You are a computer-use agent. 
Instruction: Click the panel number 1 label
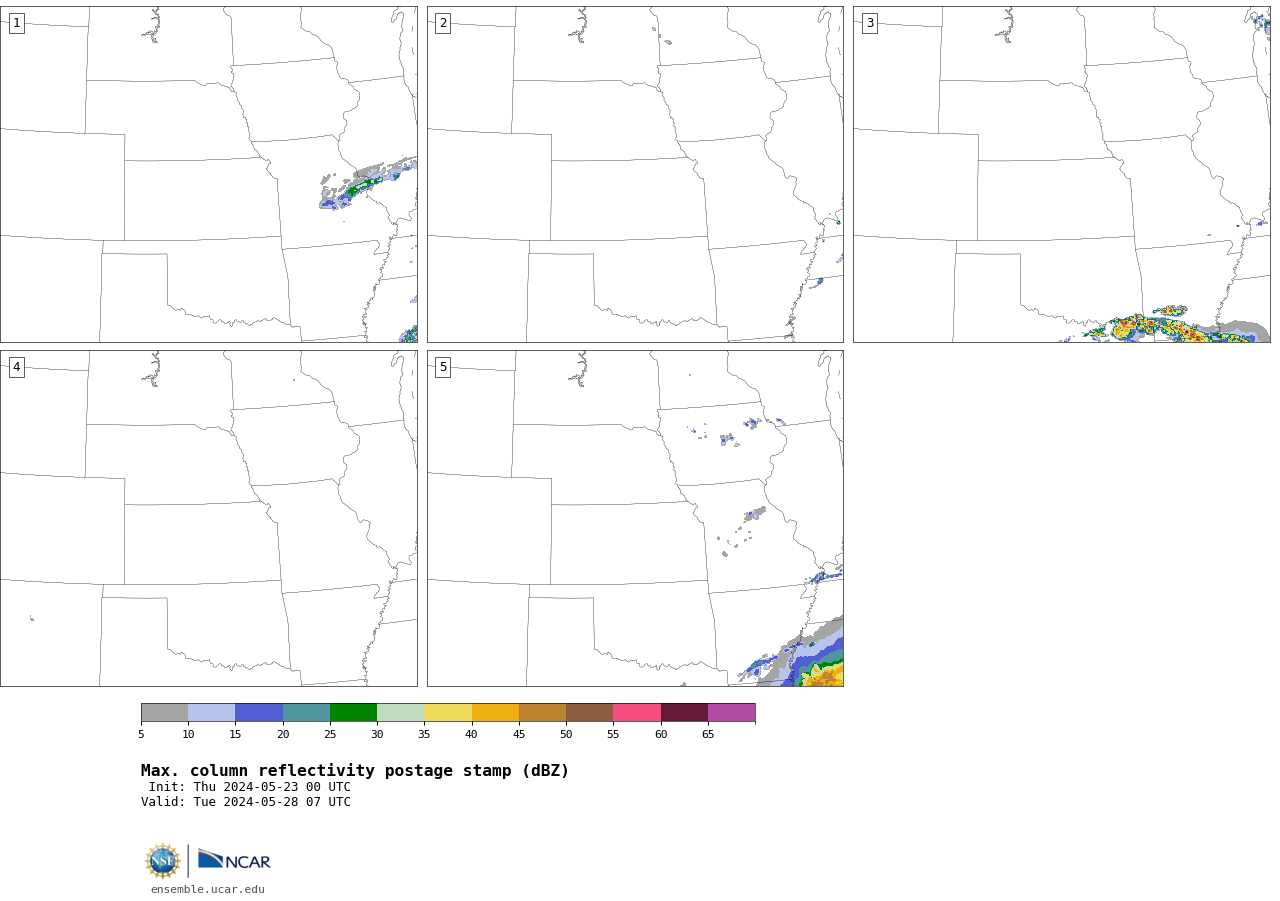click(16, 23)
